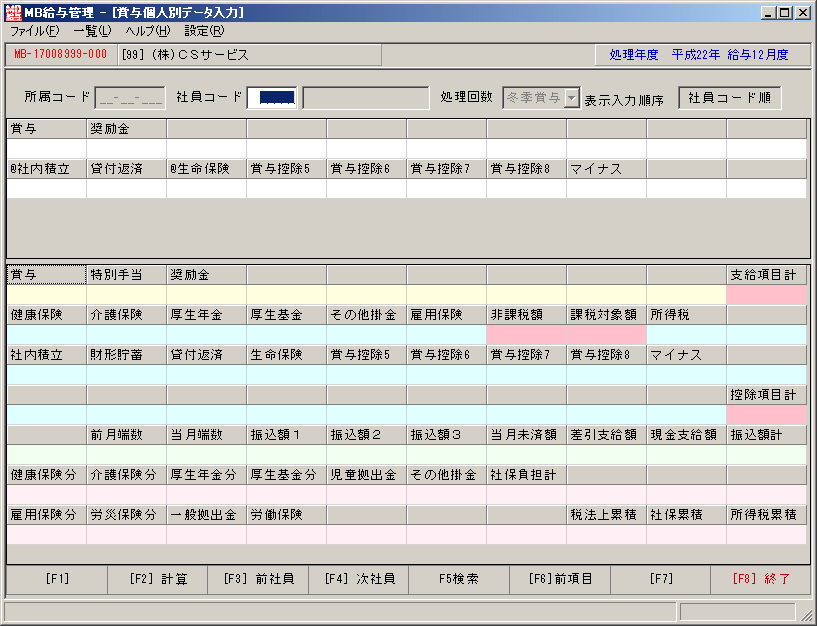The height and width of the screenshot is (626, 817).
Task: Click the 課税対象額 column header
Action: click(606, 315)
